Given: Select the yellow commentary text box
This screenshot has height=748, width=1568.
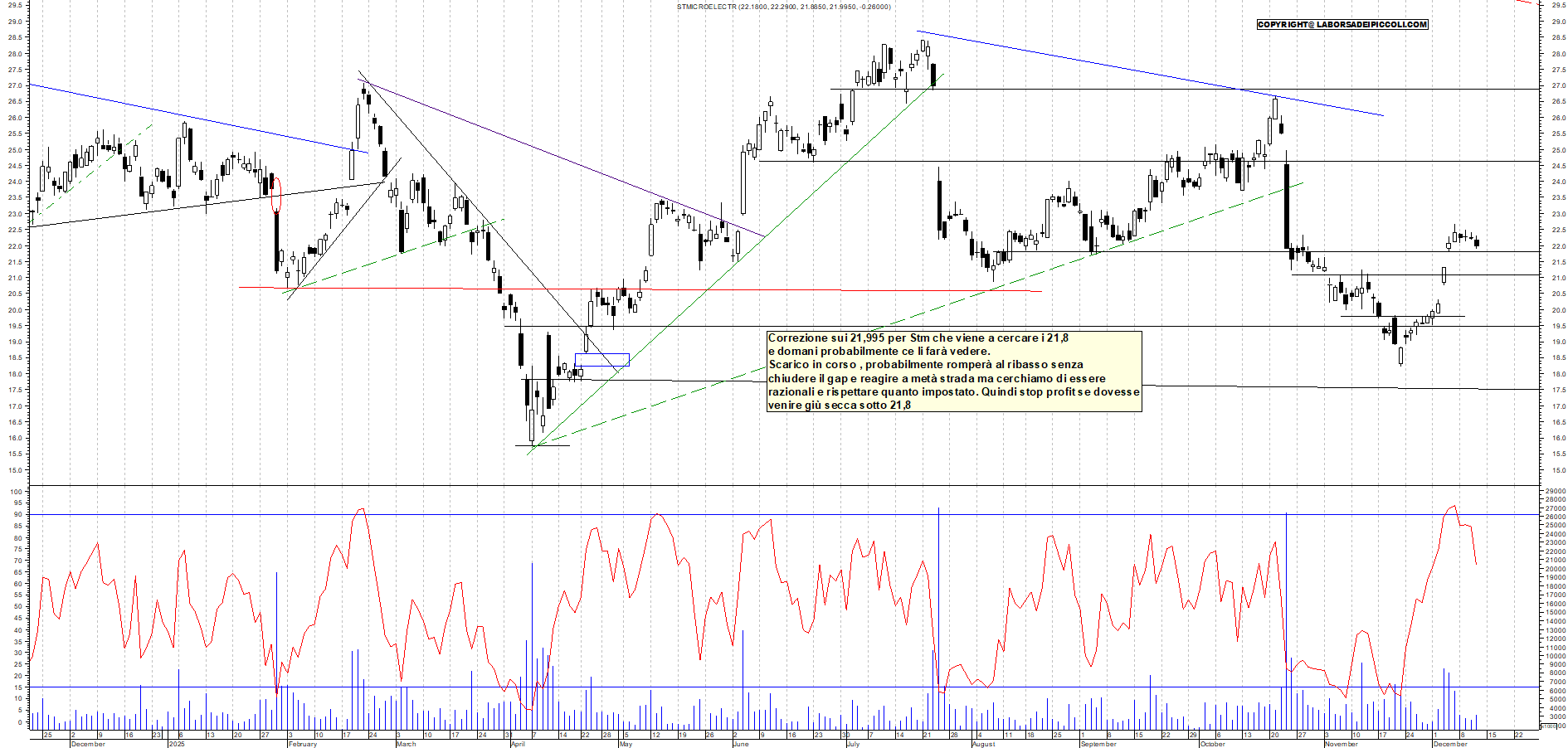Looking at the screenshot, I should pos(954,372).
